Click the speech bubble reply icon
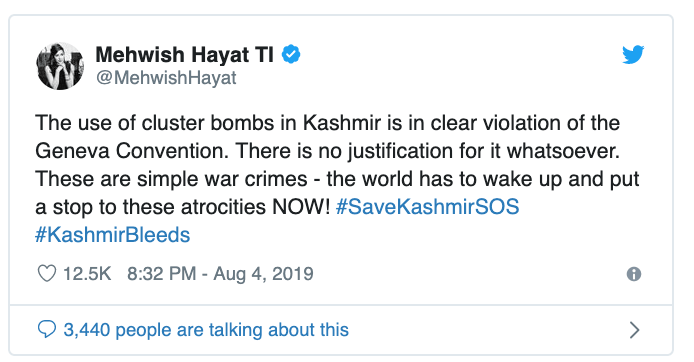 click(x=47, y=329)
